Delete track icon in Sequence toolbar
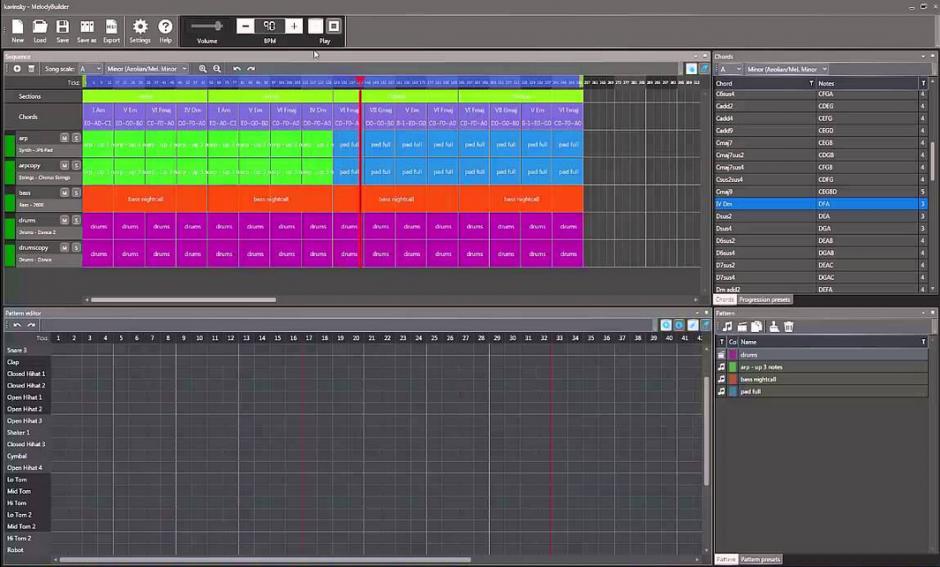940x567 pixels. pyautogui.click(x=31, y=69)
